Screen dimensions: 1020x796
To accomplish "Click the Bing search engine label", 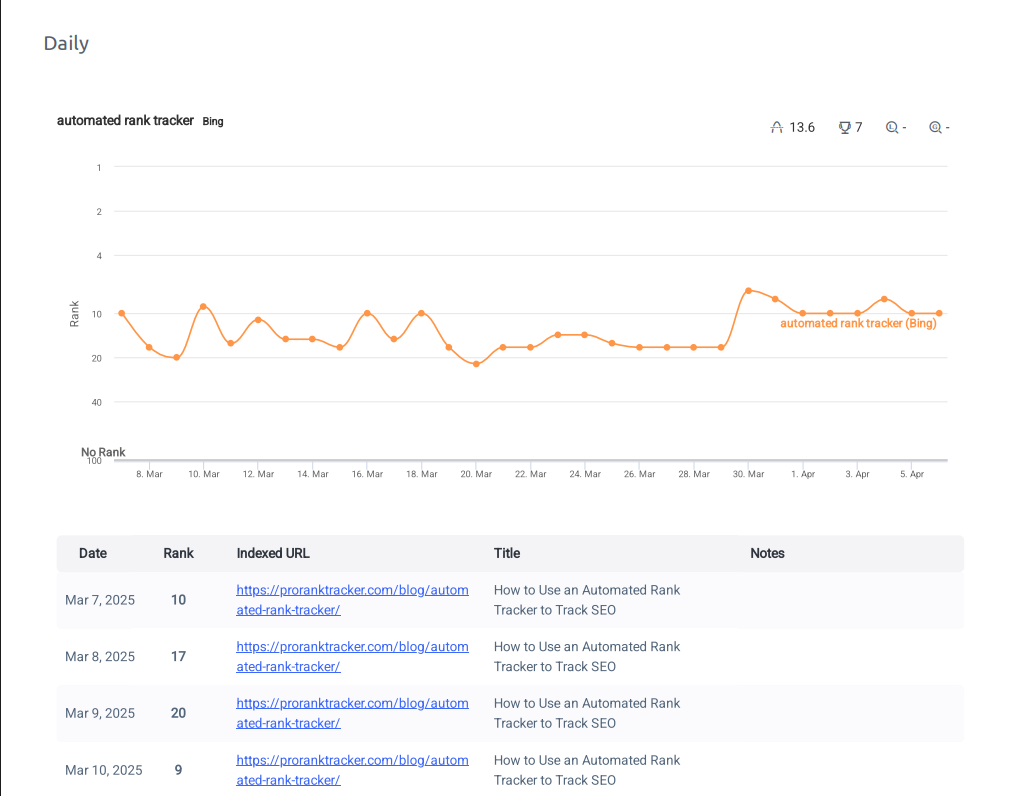I will click(213, 122).
